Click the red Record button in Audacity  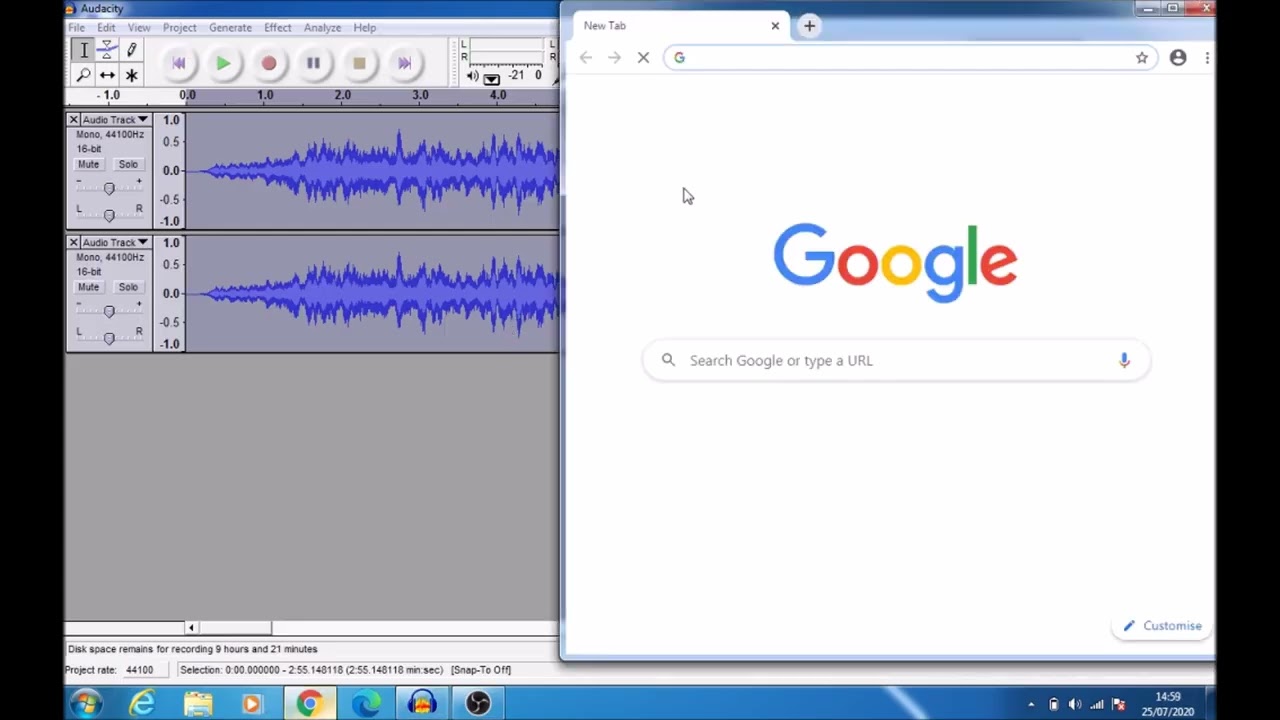(268, 63)
